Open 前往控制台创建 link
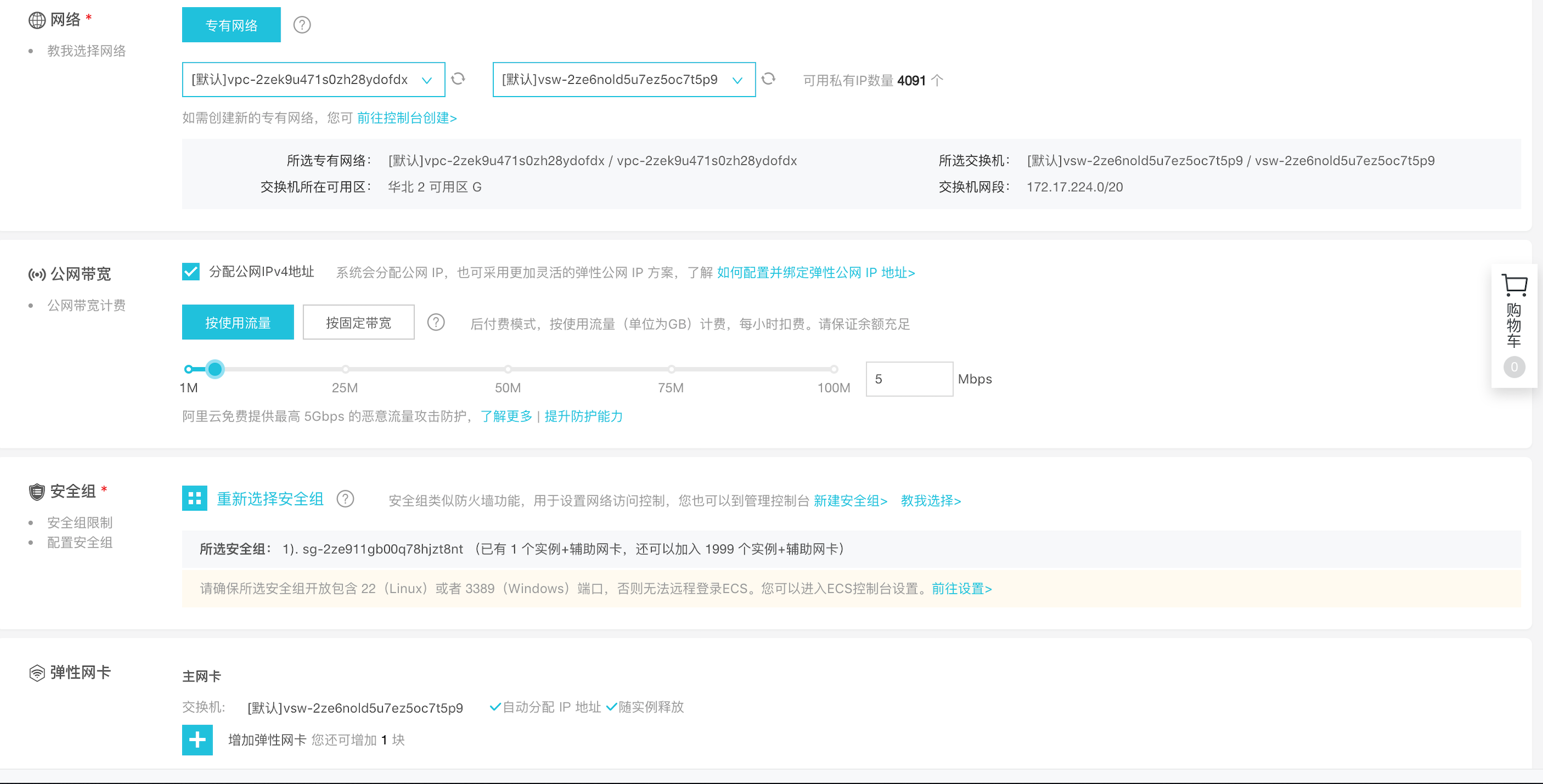The image size is (1543, 784). coord(407,118)
